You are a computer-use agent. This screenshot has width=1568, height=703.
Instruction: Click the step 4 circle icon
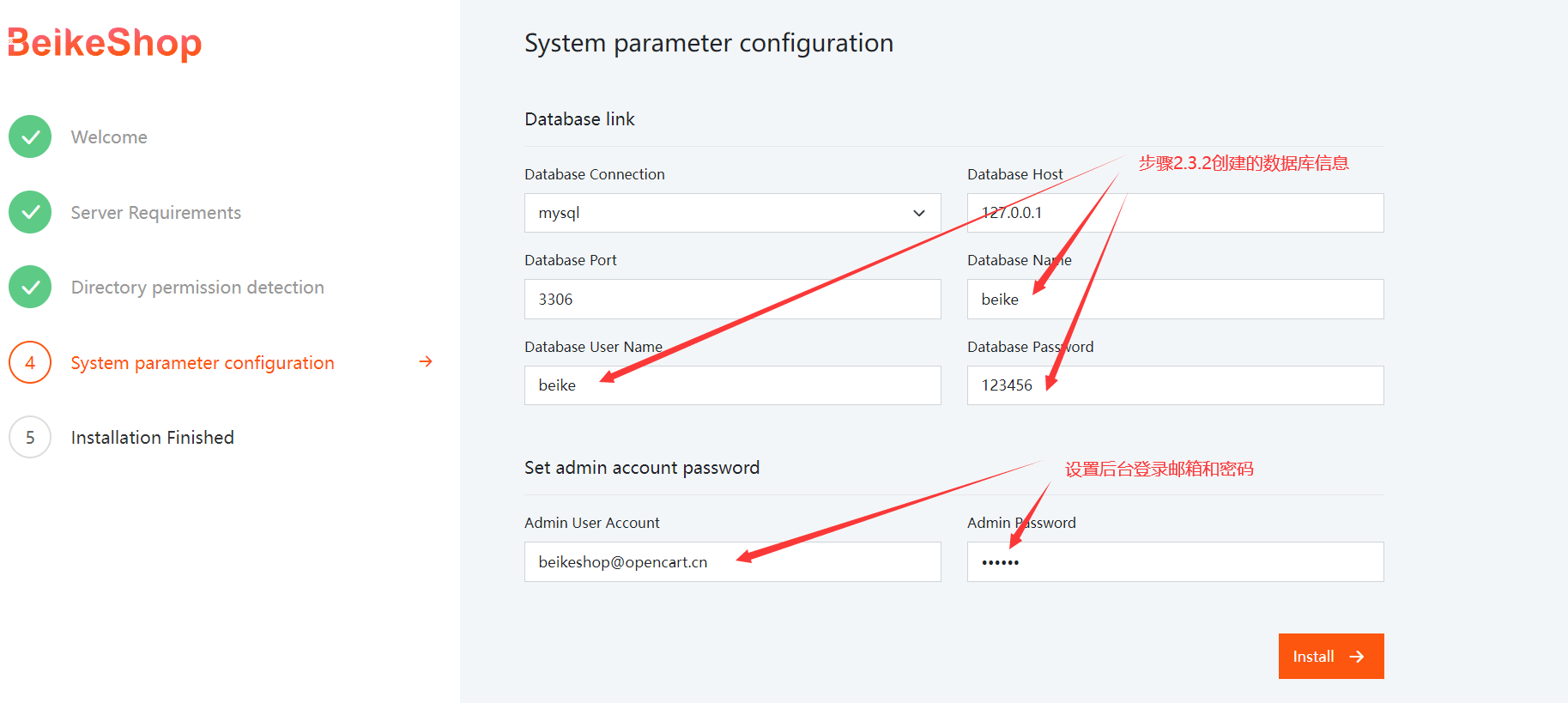tap(30, 362)
